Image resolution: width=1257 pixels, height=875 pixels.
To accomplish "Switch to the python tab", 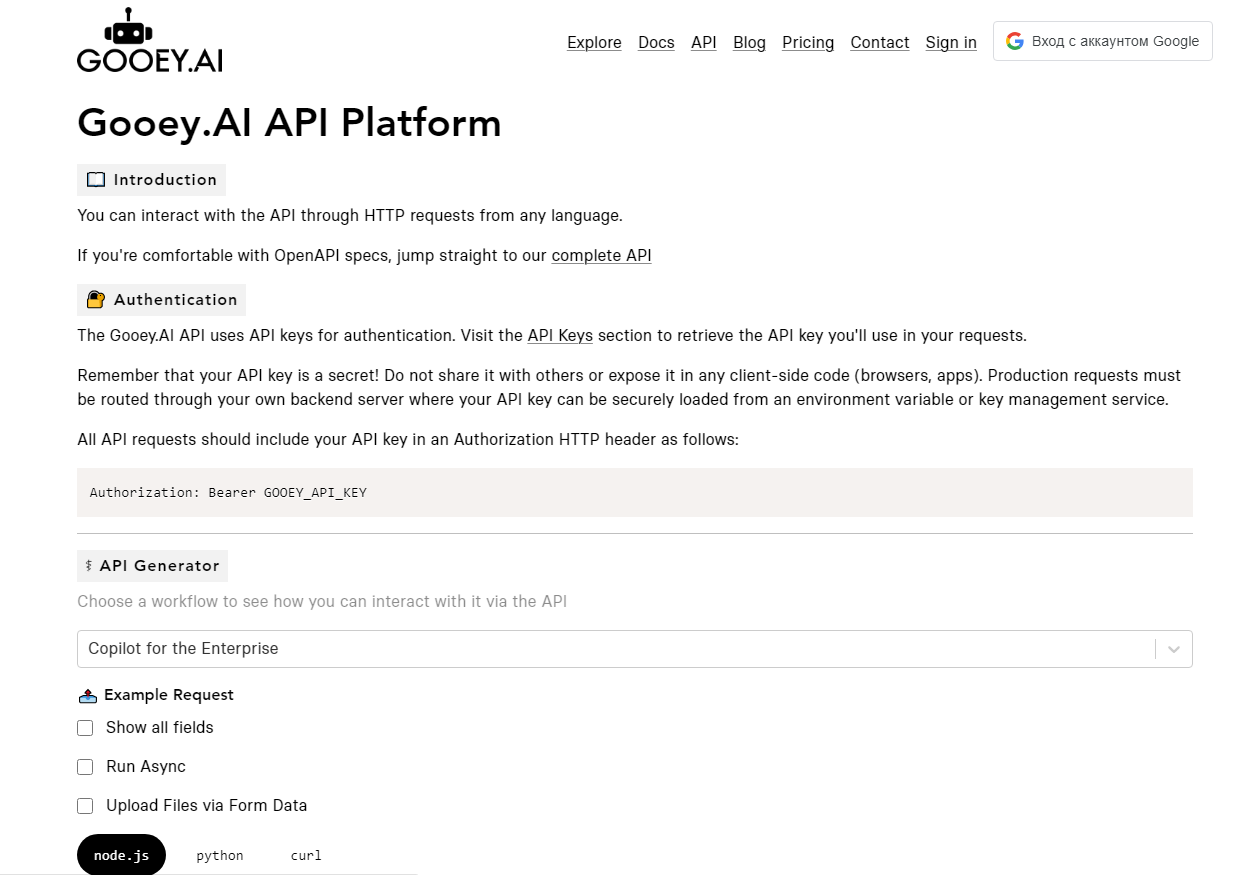I will click(x=220, y=856).
